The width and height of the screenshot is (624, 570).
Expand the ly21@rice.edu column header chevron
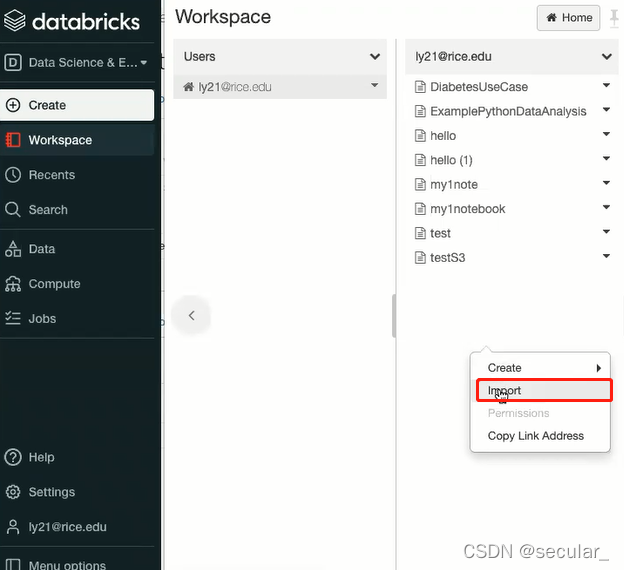[606, 57]
